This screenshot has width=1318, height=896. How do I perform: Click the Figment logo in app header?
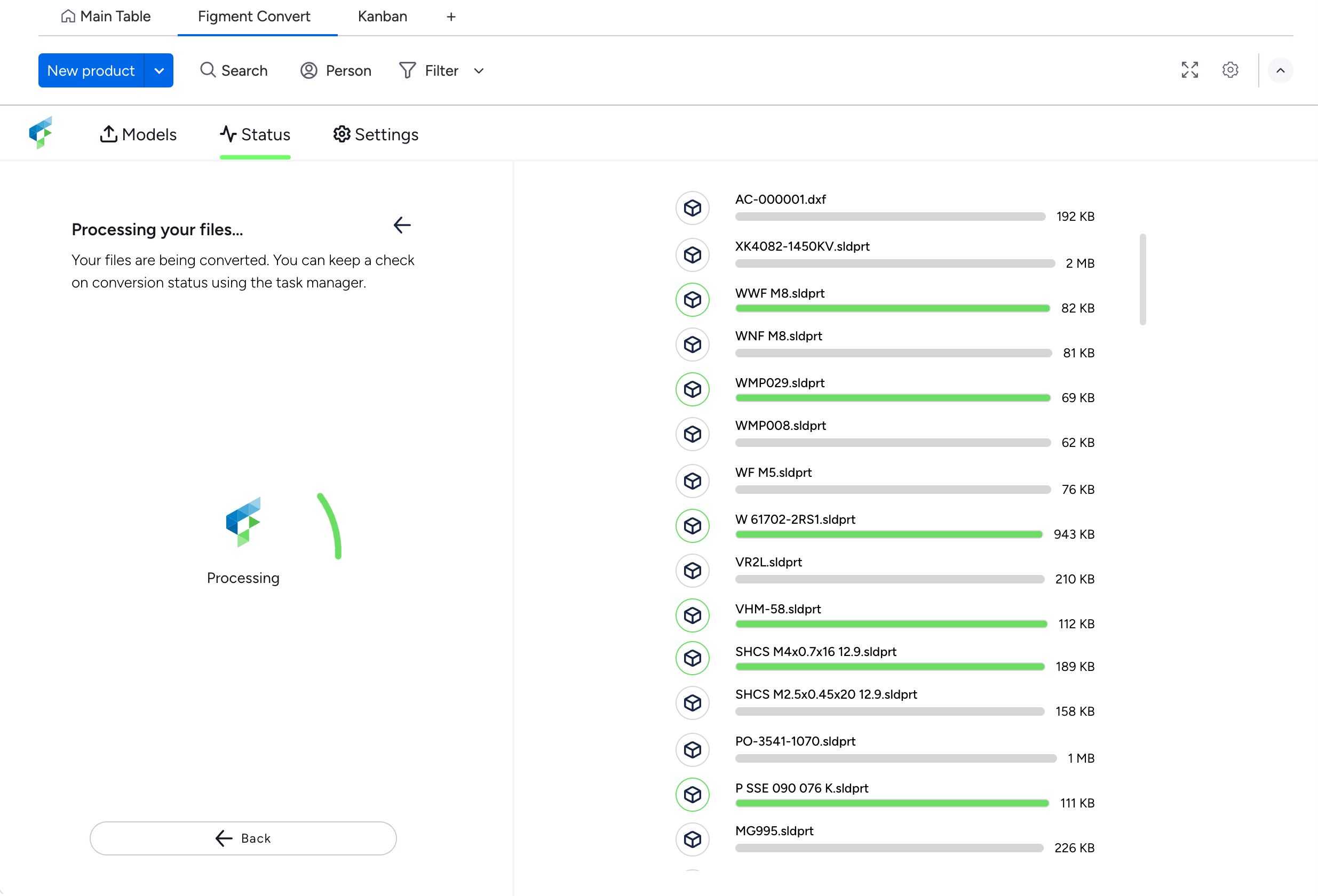tap(41, 133)
